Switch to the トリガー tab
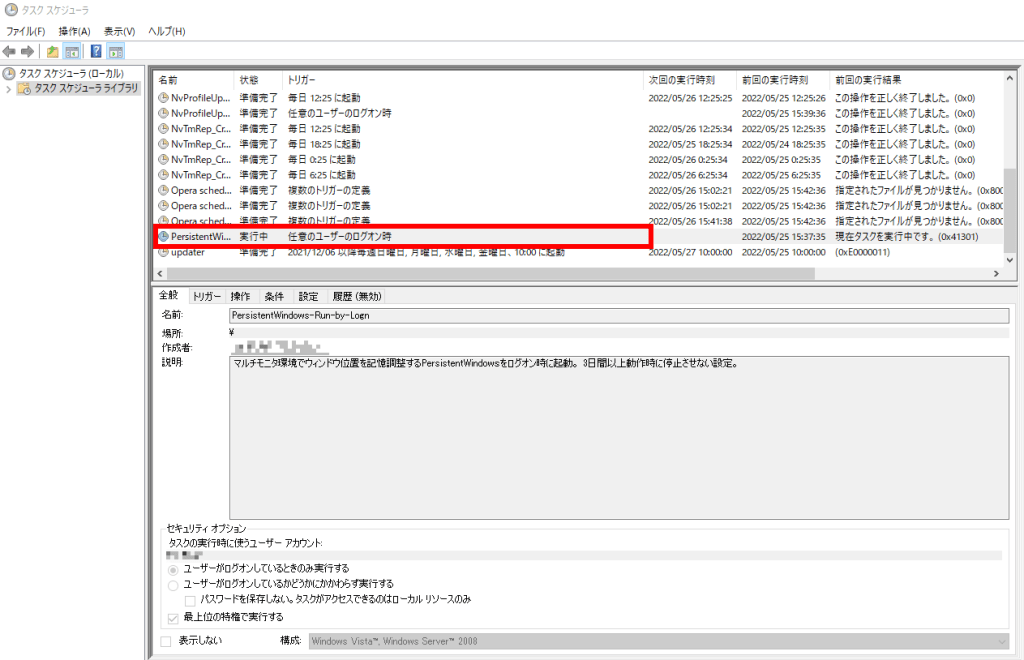 point(206,296)
